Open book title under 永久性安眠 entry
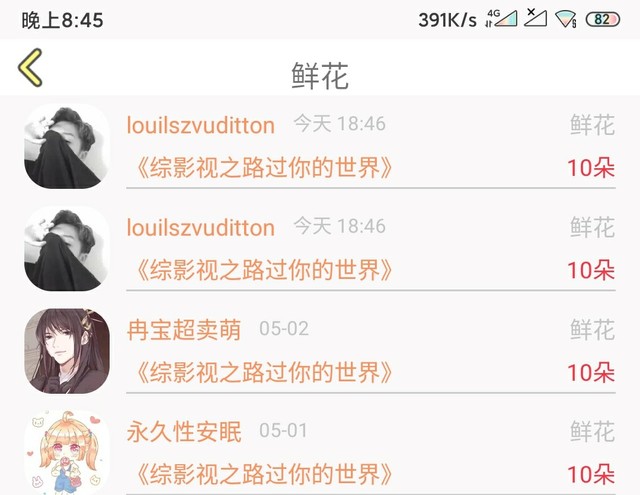Image resolution: width=640 pixels, height=495 pixels. click(x=263, y=474)
